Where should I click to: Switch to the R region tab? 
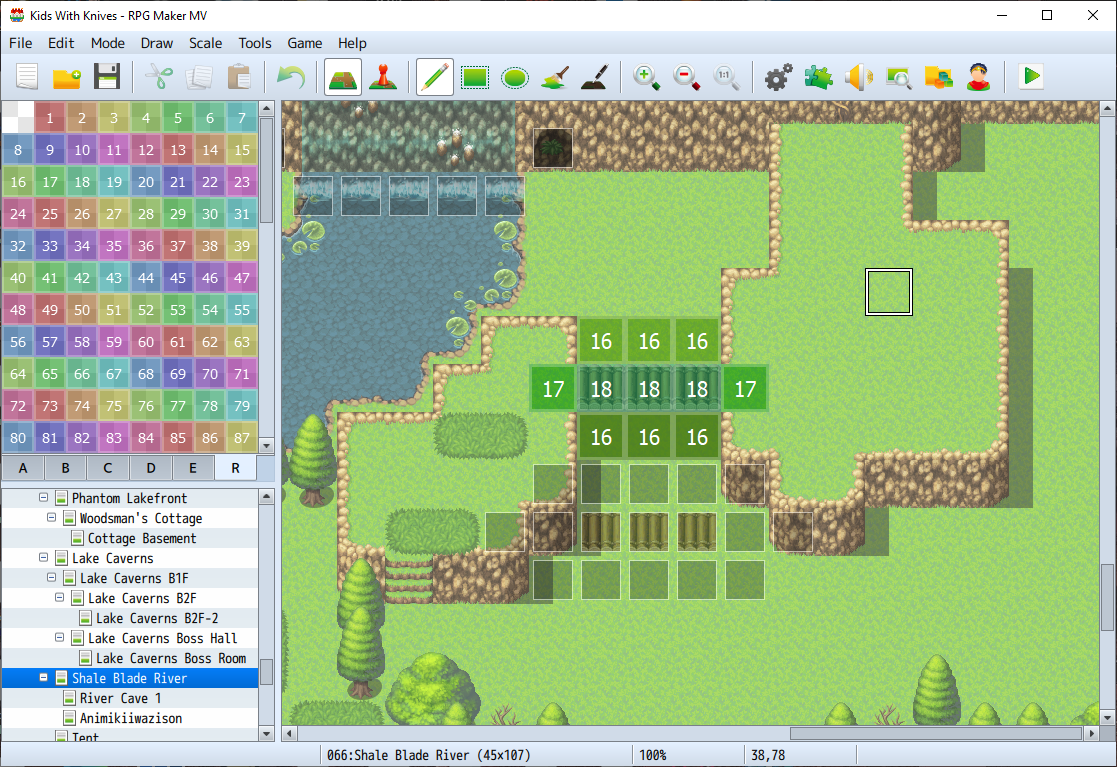(235, 468)
